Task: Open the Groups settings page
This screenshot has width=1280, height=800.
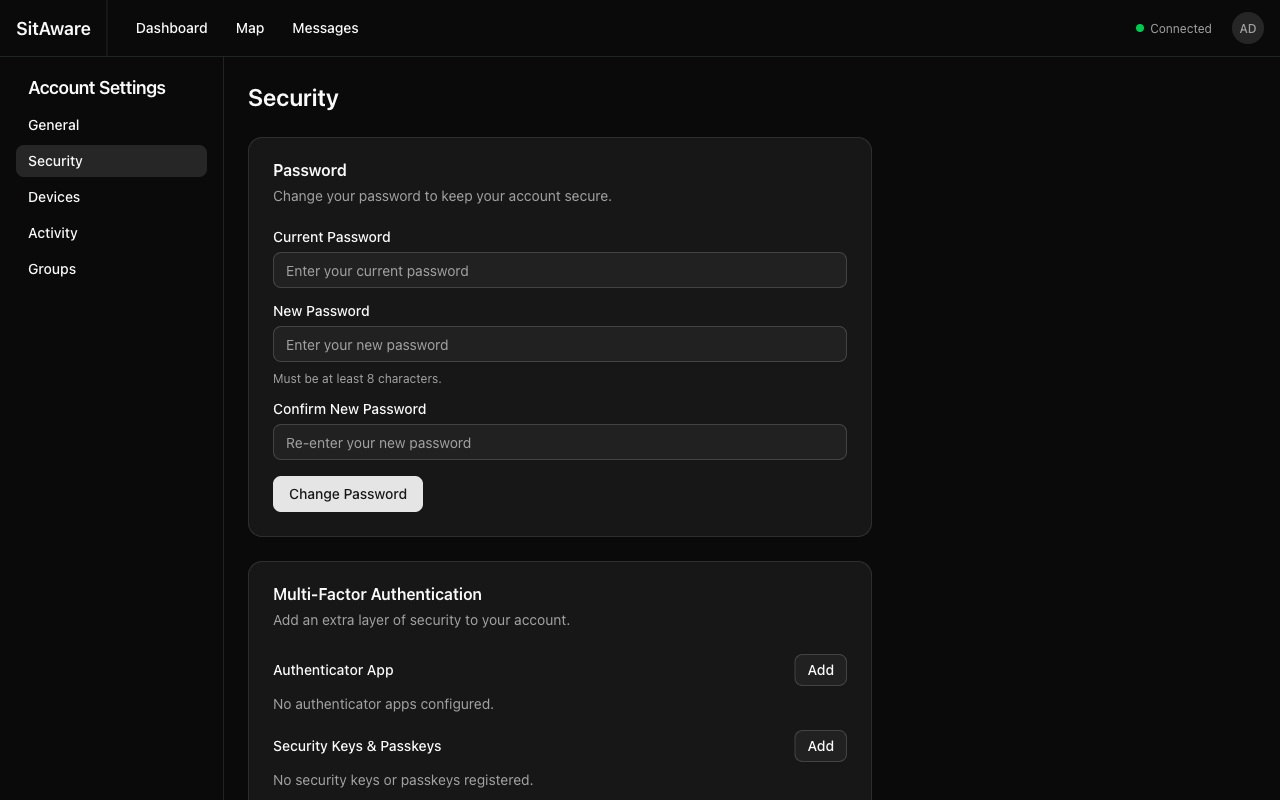Action: click(x=51, y=269)
